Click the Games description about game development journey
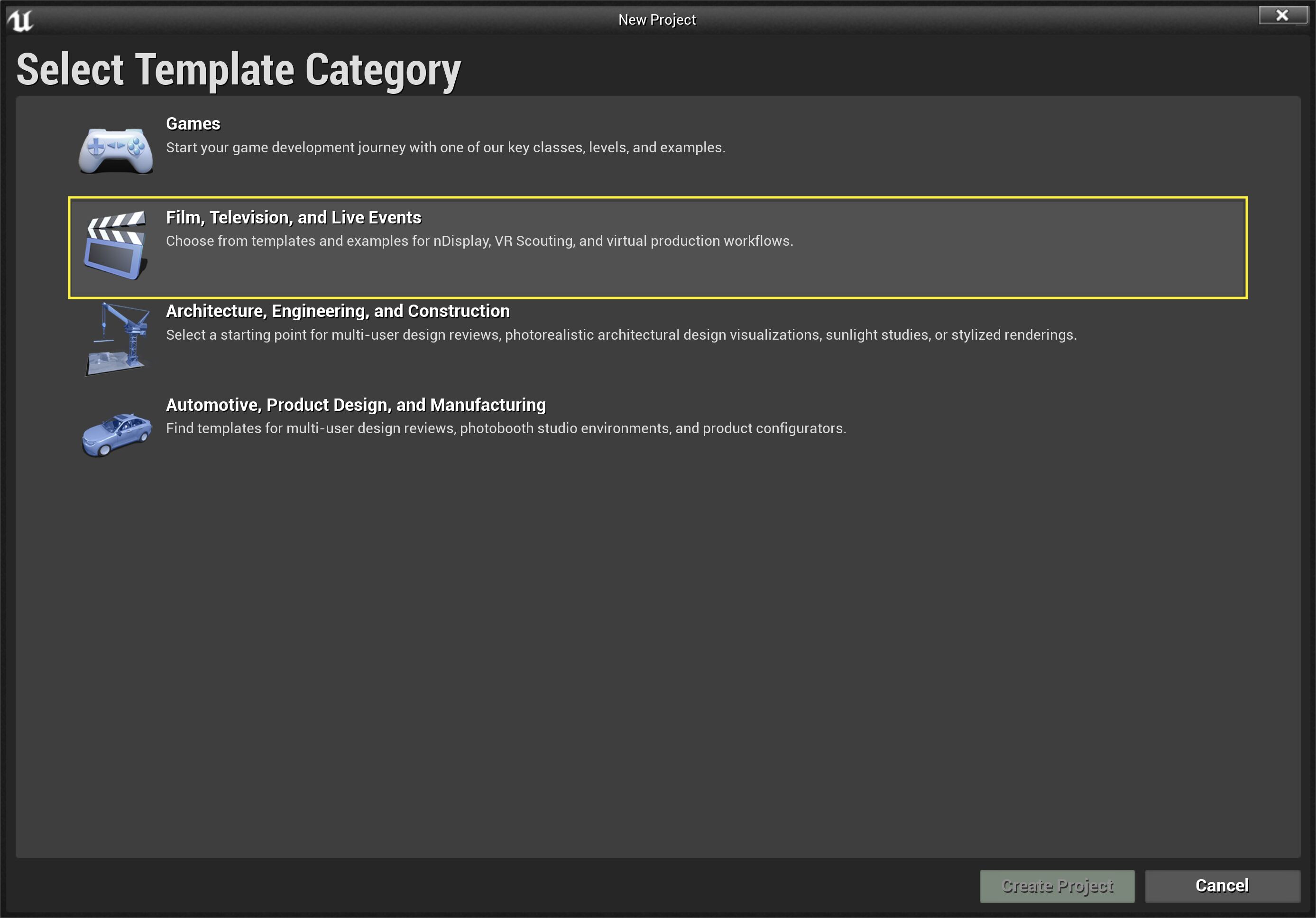The width and height of the screenshot is (1316, 918). [x=445, y=148]
